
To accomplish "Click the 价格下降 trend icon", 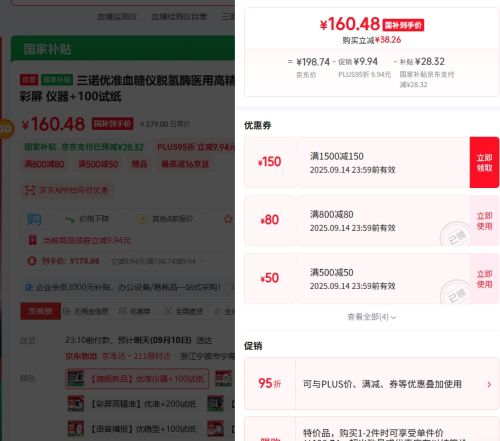I will pos(70,219).
